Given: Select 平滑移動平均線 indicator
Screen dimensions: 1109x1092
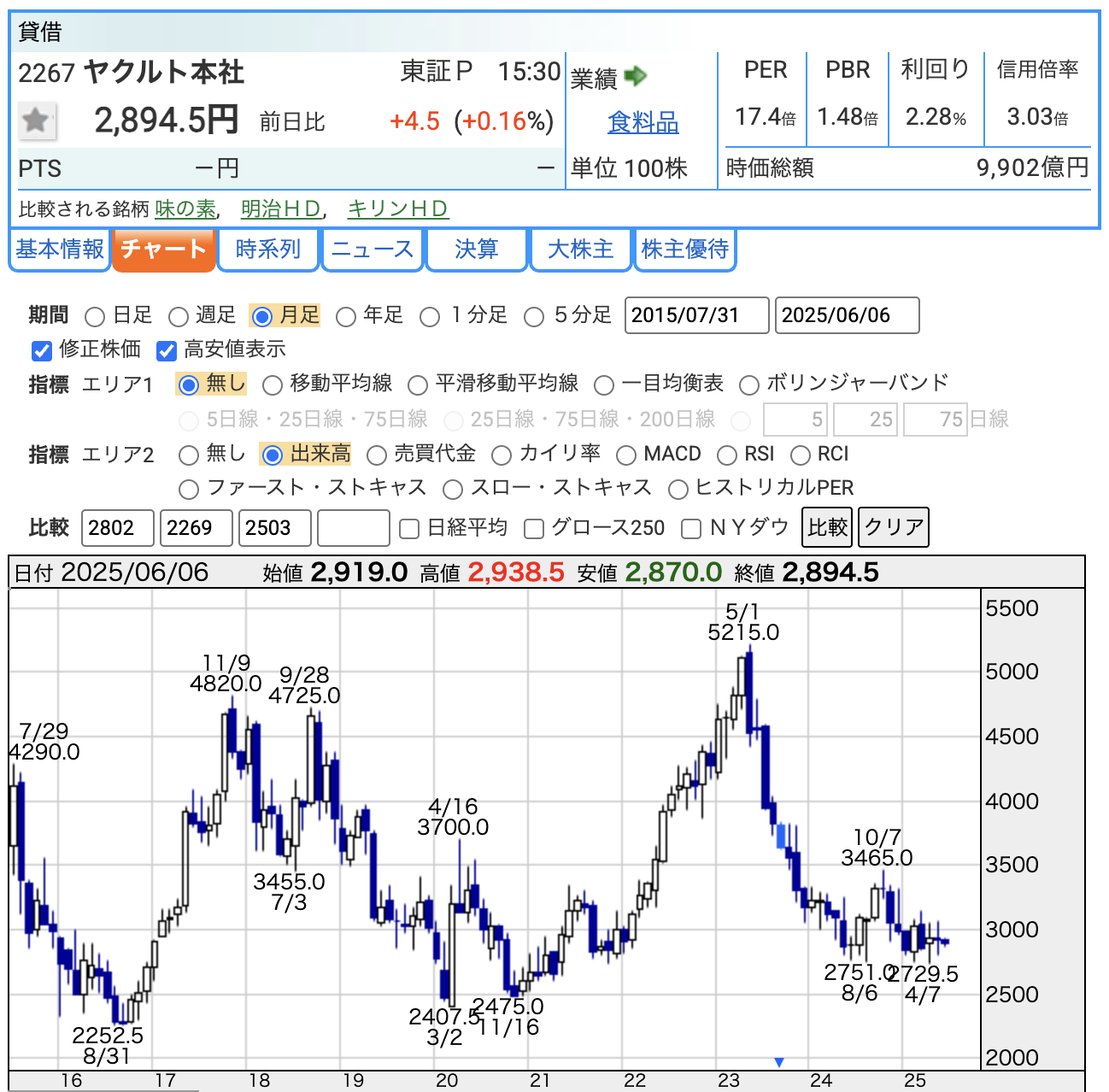Looking at the screenshot, I should click(417, 385).
